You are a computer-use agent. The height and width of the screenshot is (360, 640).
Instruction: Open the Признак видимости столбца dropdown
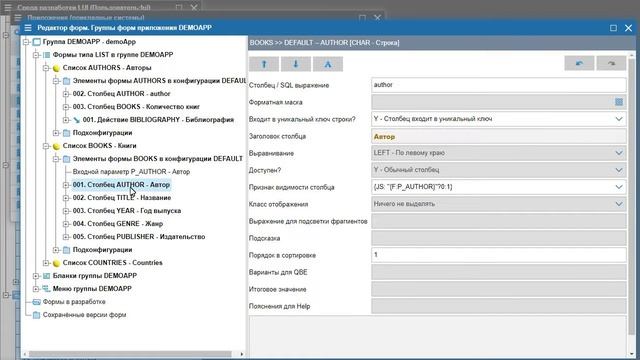[x=619, y=187]
